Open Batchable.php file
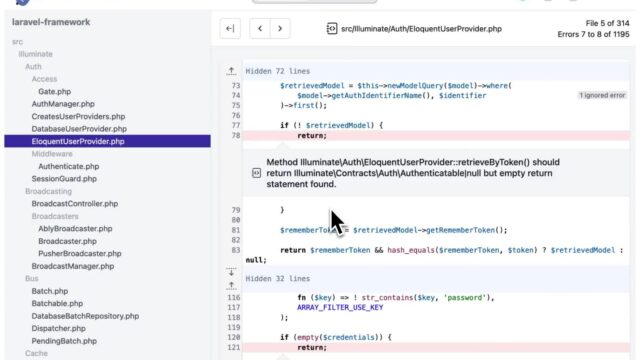The height and width of the screenshot is (360, 640). 57,303
